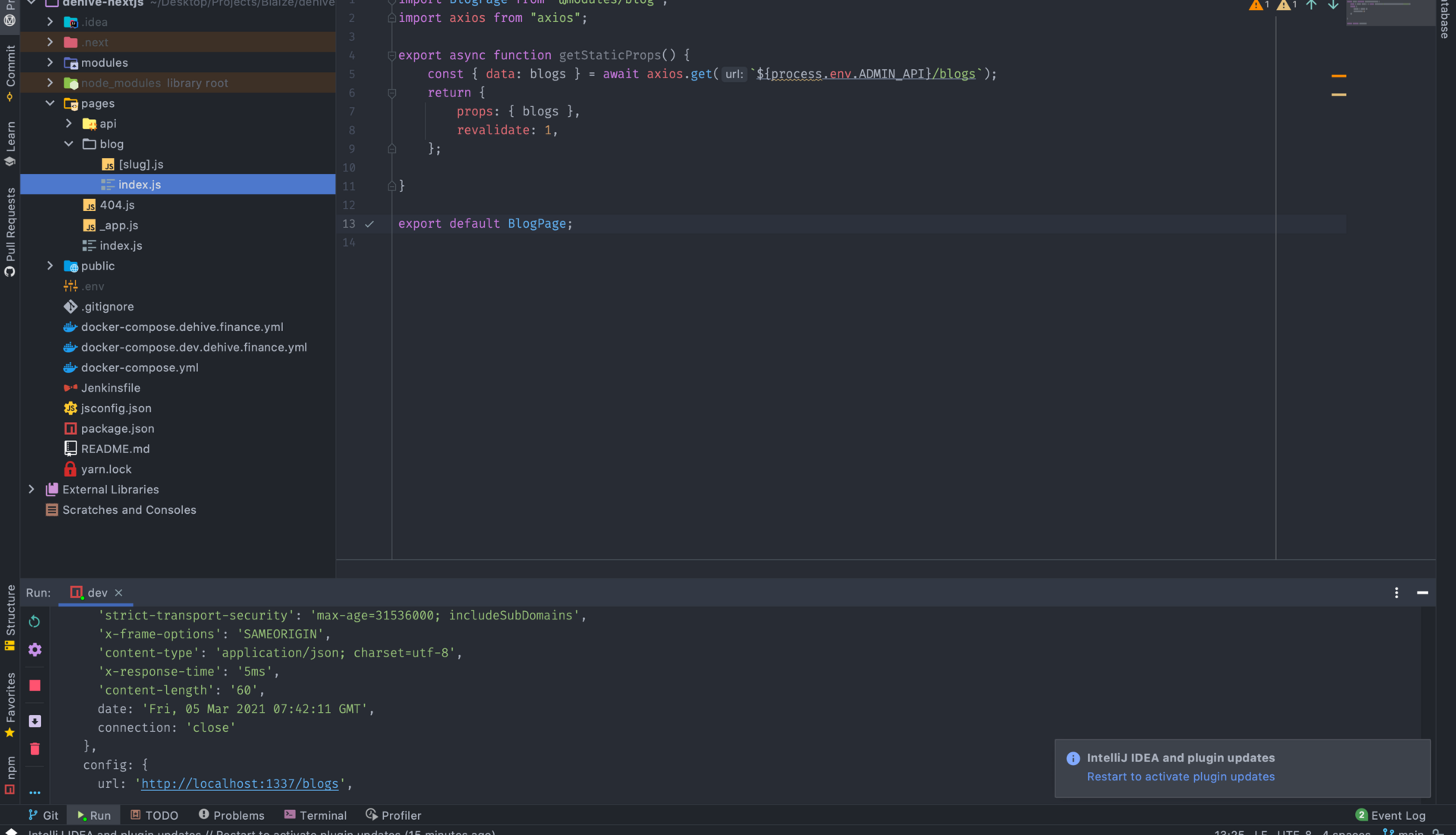The height and width of the screenshot is (835, 1456).
Task: Open TODO tool tab
Action: (x=154, y=815)
